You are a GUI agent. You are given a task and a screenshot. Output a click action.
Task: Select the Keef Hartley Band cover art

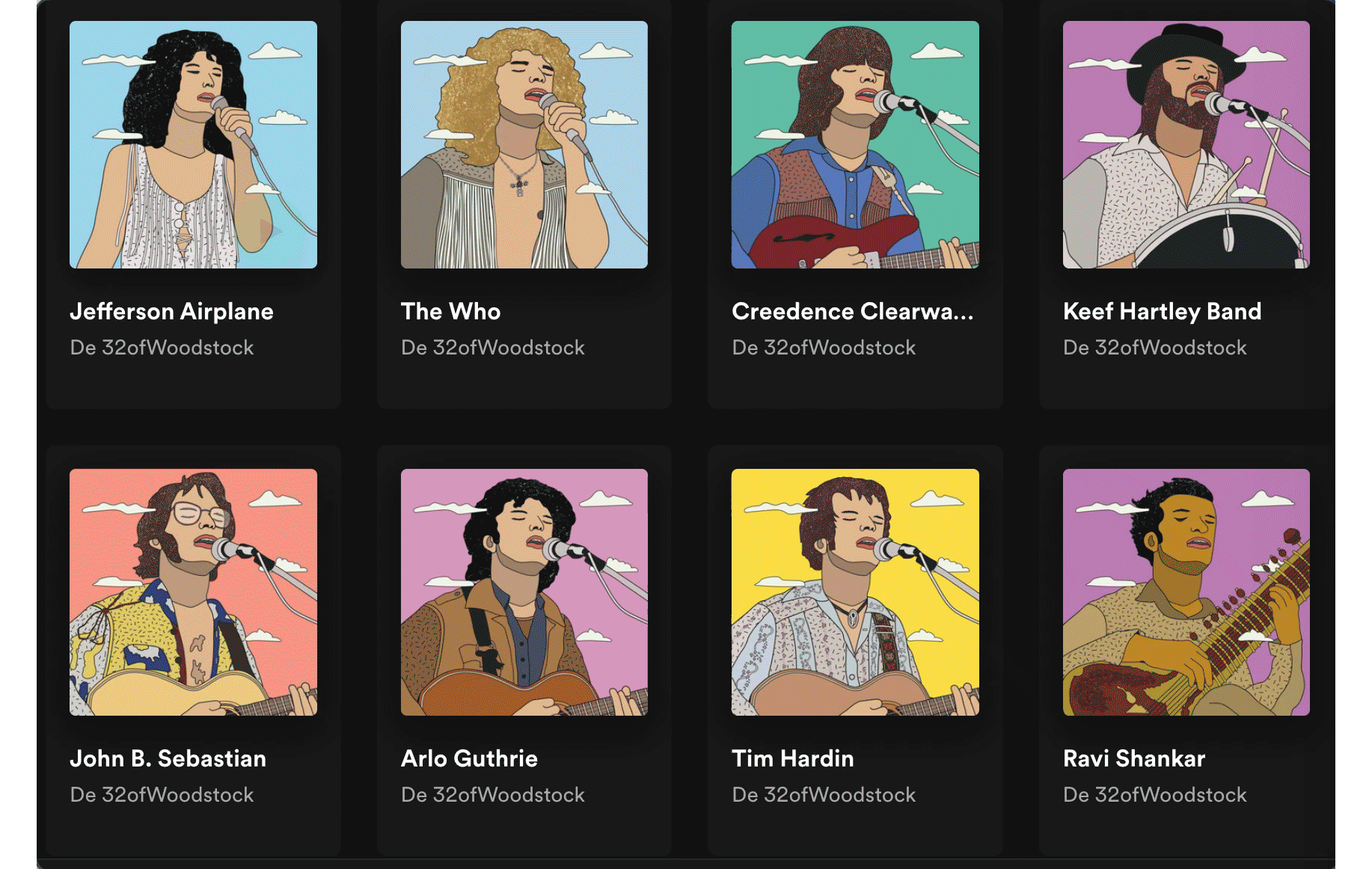tap(1186, 144)
